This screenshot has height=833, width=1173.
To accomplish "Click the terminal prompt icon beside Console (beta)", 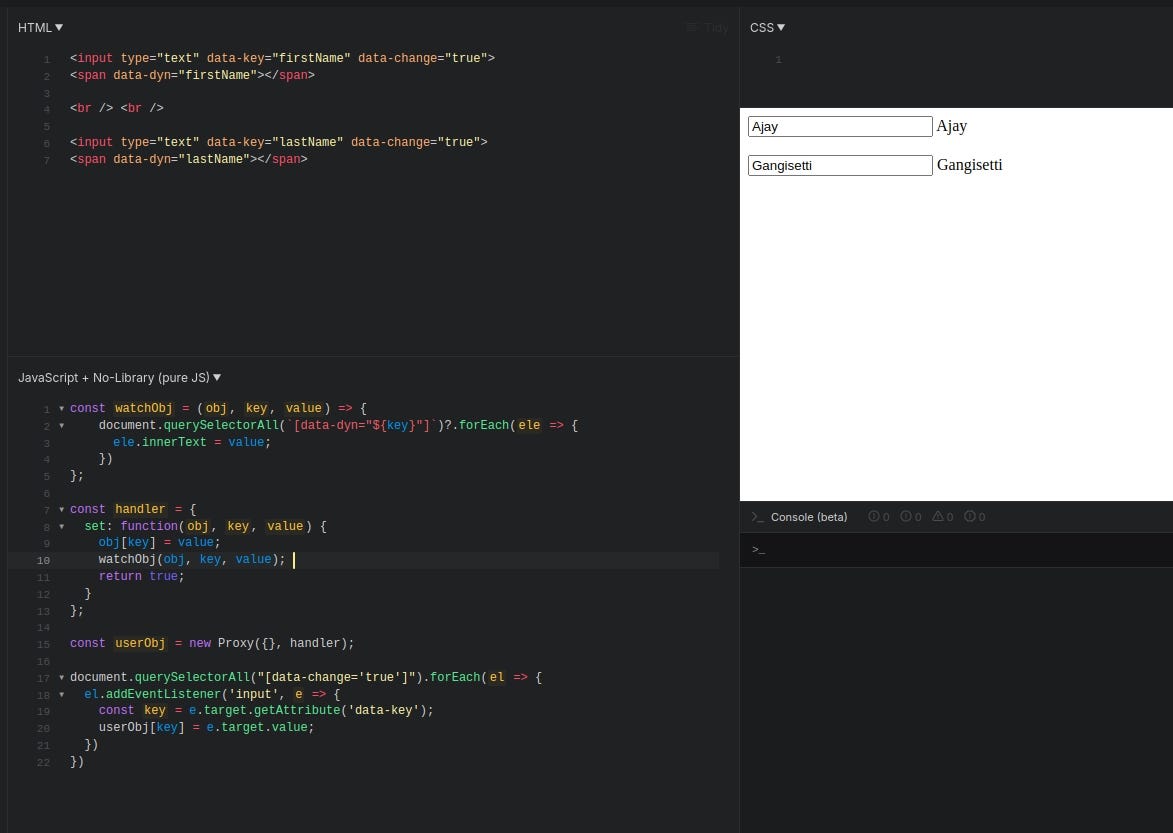I will click(757, 516).
